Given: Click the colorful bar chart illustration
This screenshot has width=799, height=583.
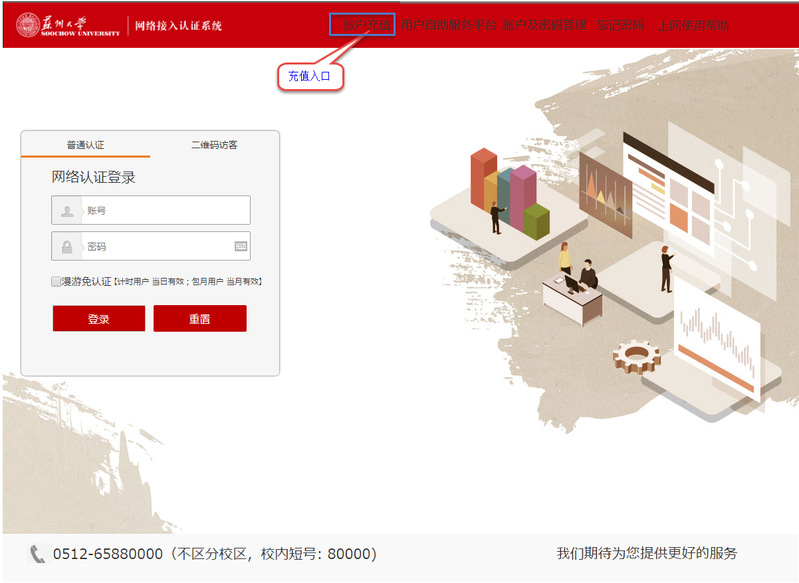Looking at the screenshot, I should [x=510, y=194].
